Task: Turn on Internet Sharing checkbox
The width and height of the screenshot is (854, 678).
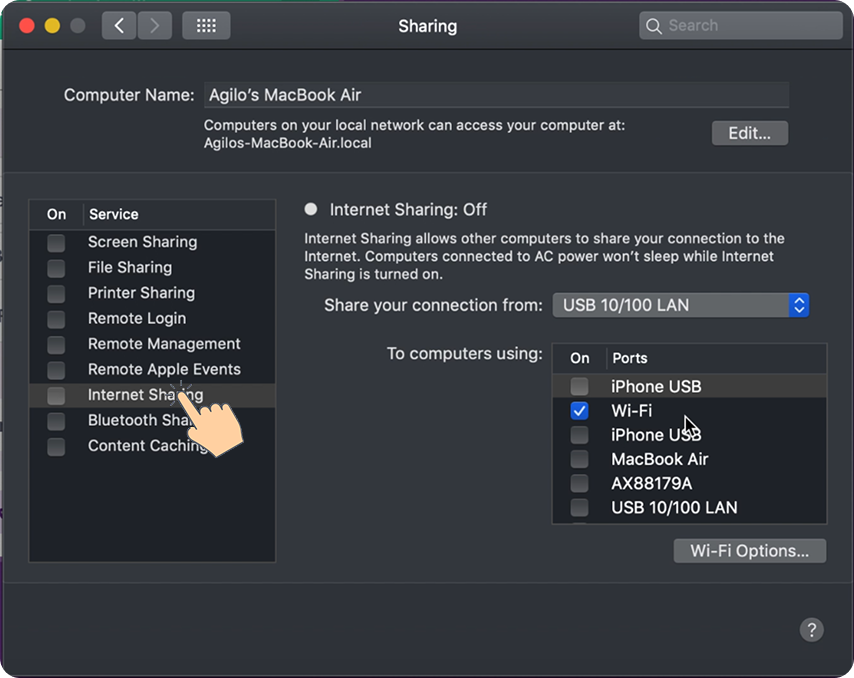Action: click(56, 395)
